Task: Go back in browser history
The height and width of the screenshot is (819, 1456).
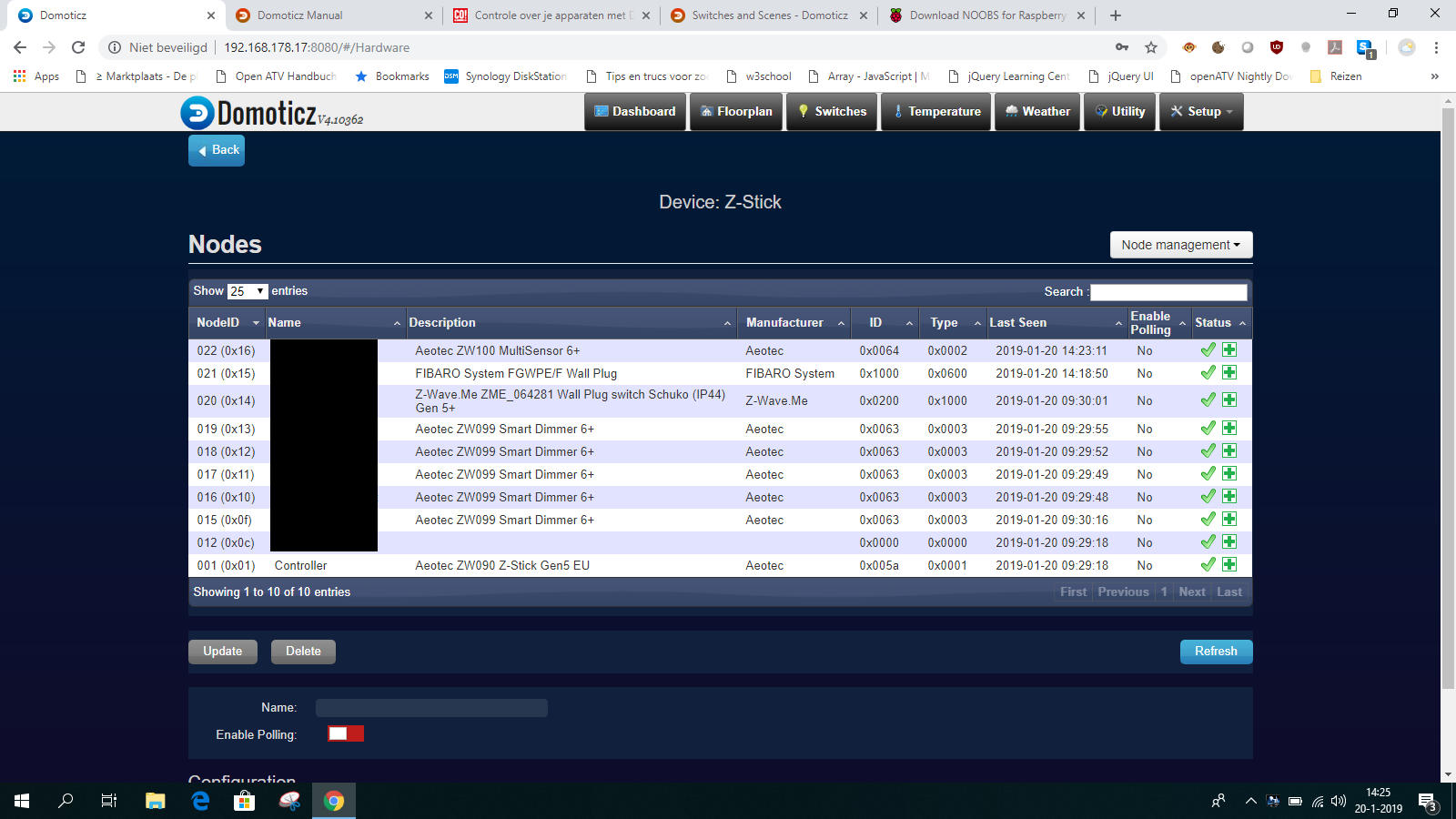Action: point(20,47)
